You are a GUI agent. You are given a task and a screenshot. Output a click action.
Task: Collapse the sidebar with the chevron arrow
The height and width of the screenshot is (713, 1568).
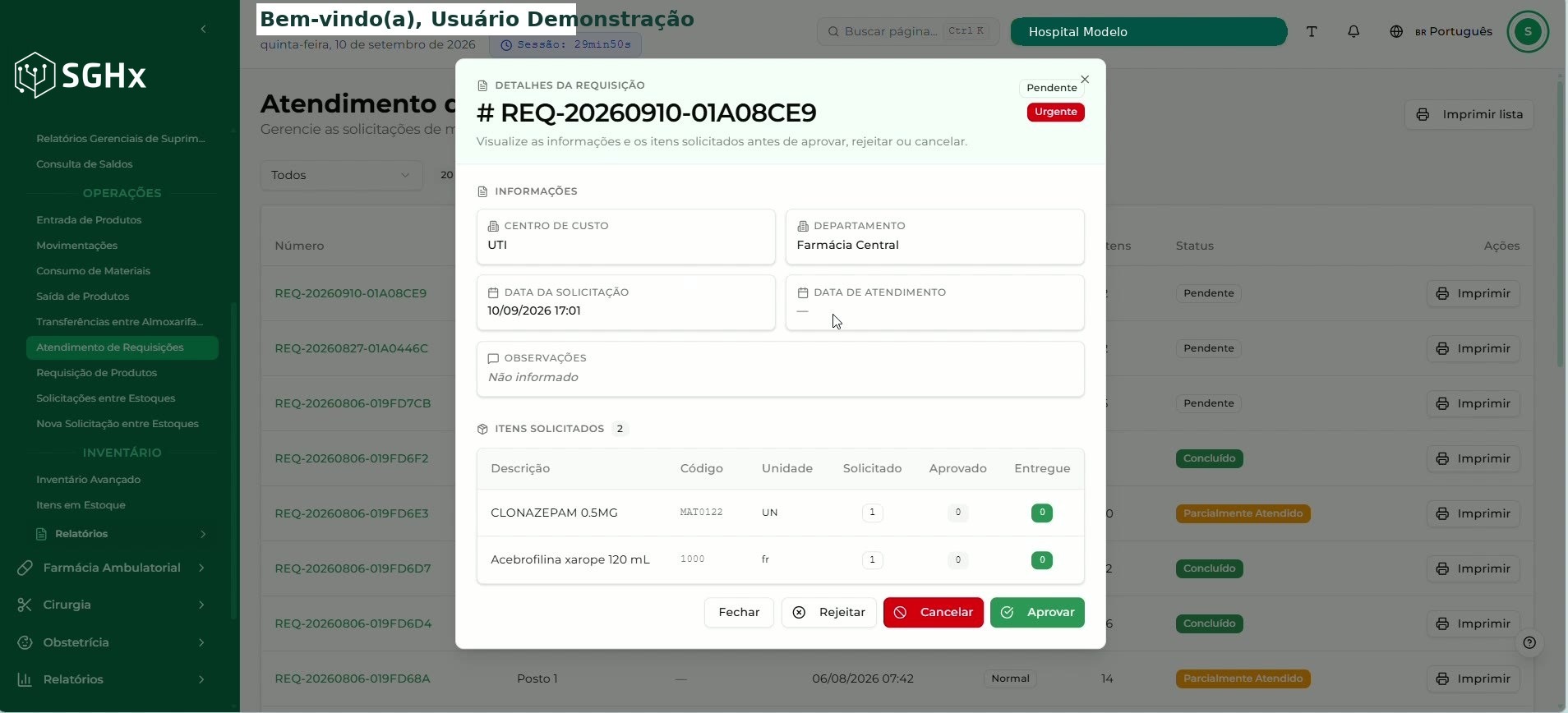[203, 30]
